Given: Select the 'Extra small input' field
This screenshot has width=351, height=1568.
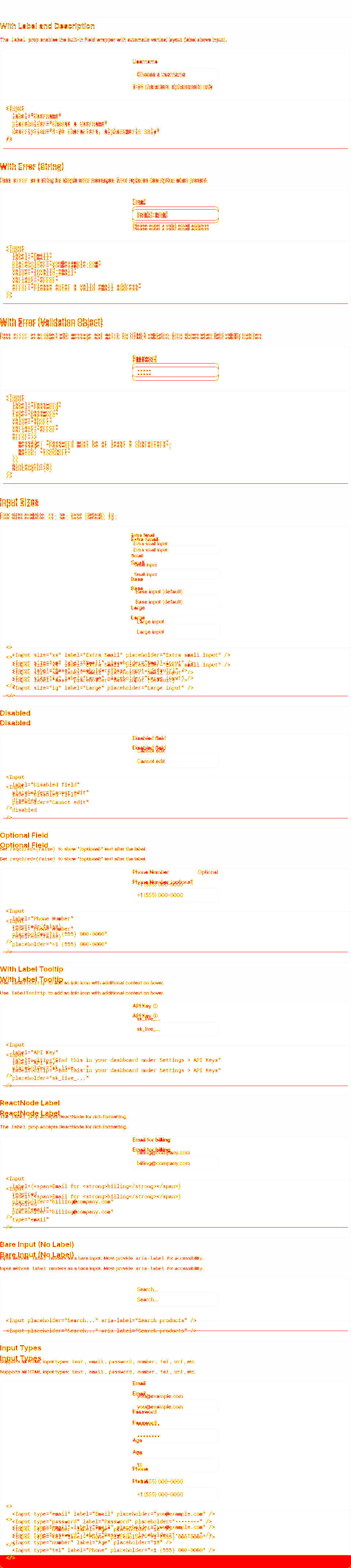Looking at the screenshot, I should [175, 550].
